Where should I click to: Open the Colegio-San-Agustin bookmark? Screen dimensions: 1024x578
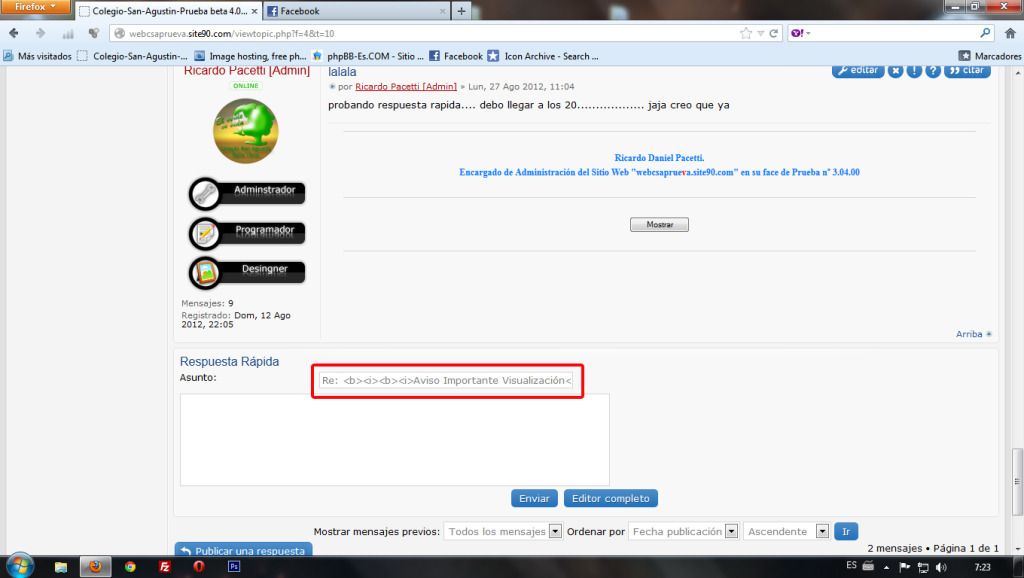132,56
